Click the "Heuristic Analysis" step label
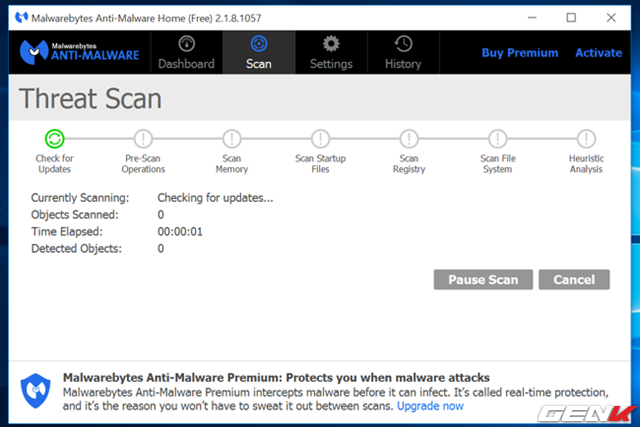The image size is (640, 427). (x=586, y=164)
